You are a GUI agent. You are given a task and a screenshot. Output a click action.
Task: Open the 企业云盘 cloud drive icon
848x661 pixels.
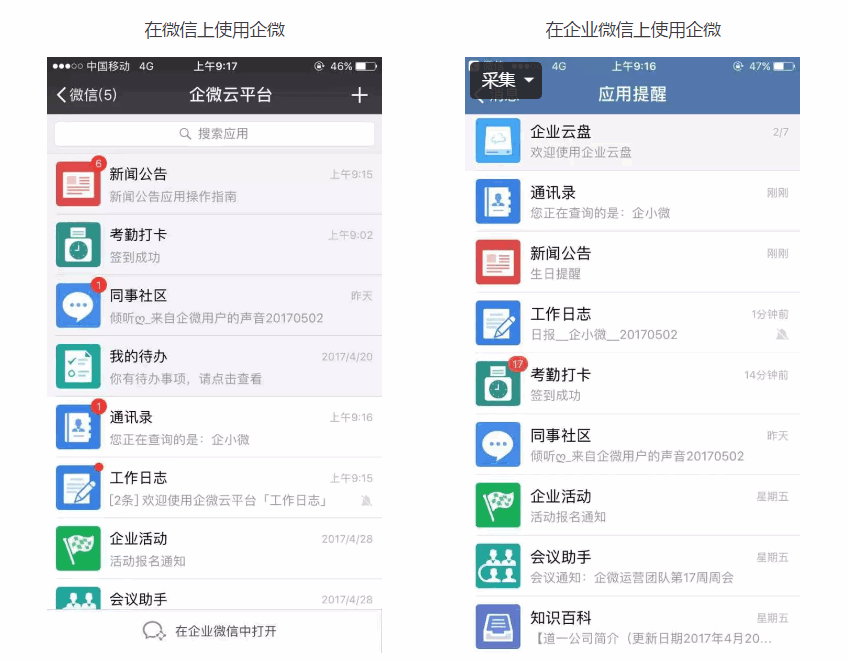click(x=498, y=141)
